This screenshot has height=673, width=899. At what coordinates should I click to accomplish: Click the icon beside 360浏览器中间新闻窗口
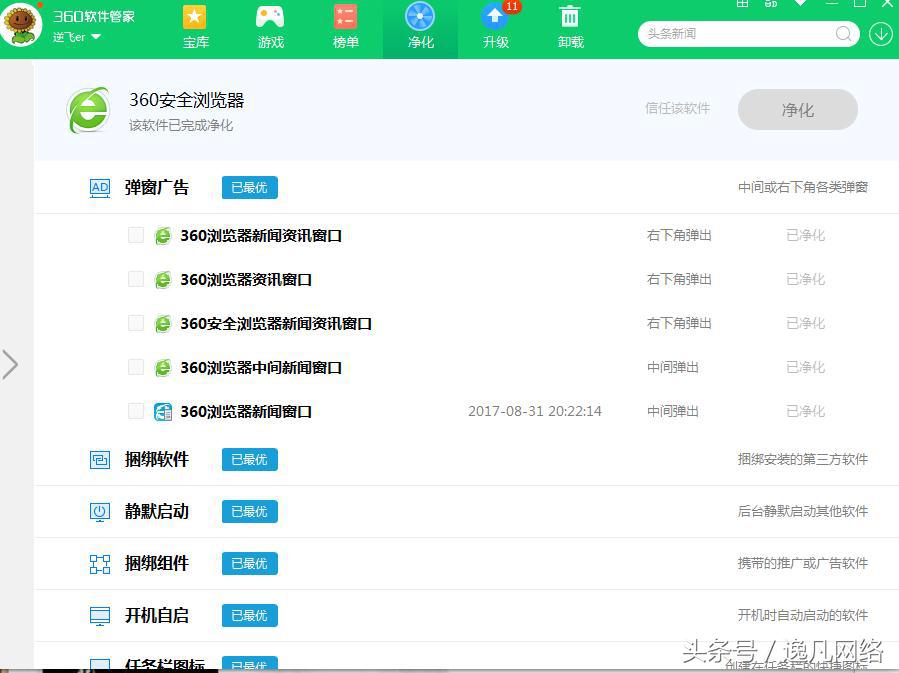(163, 367)
